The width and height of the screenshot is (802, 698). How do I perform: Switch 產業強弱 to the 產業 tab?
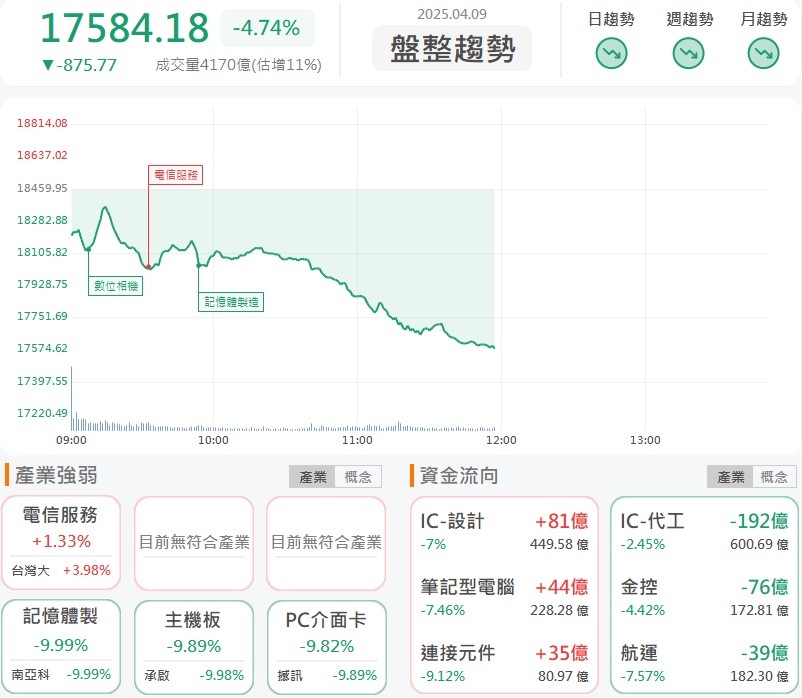(x=313, y=477)
